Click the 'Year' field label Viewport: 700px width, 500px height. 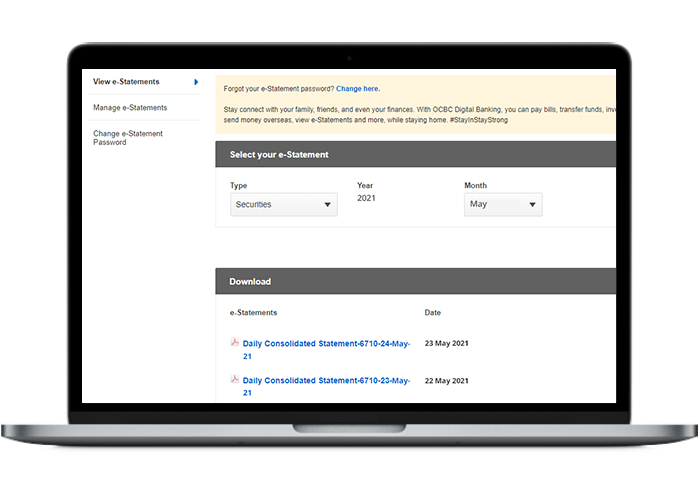(365, 185)
